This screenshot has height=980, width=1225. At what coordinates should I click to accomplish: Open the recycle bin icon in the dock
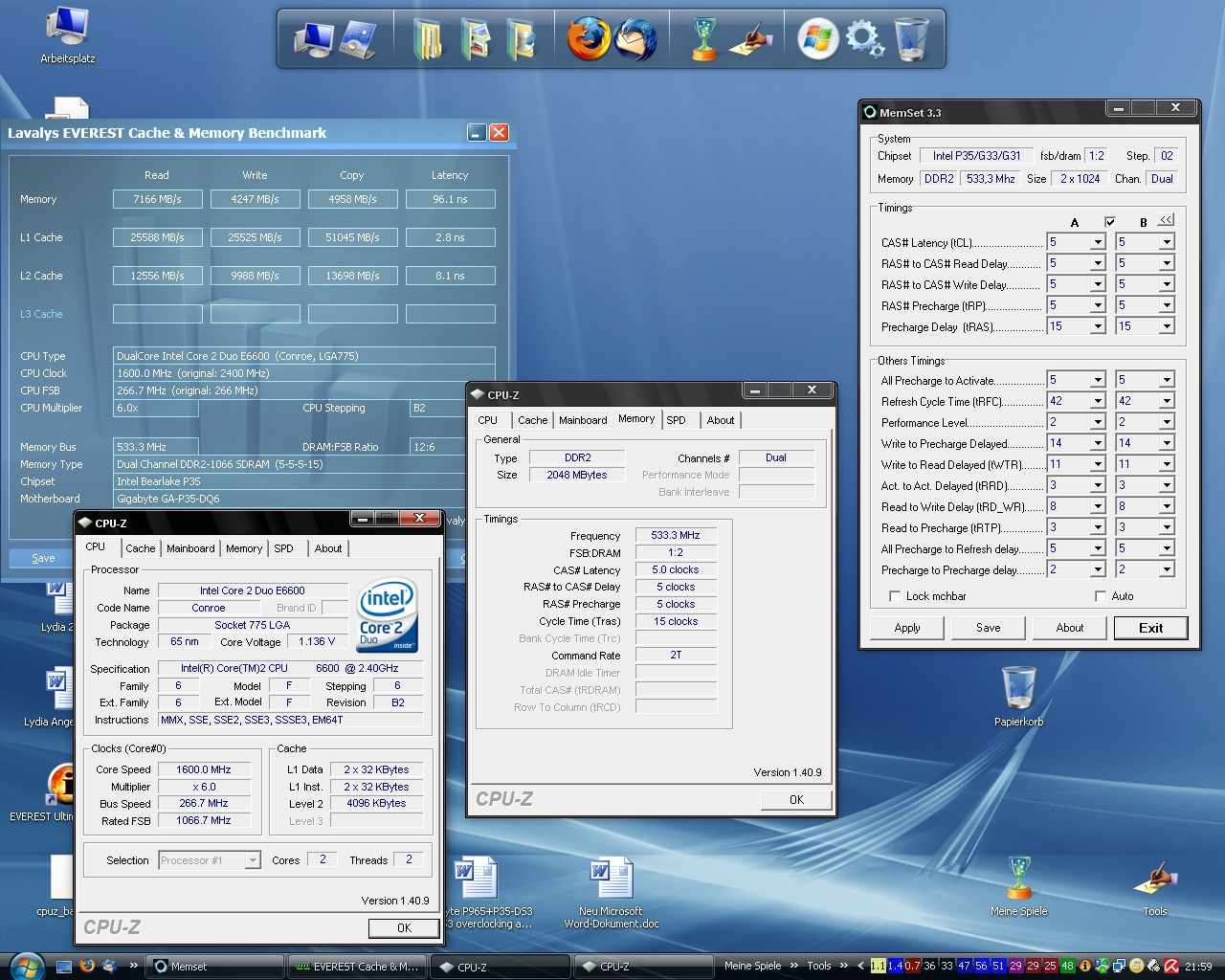[x=911, y=39]
